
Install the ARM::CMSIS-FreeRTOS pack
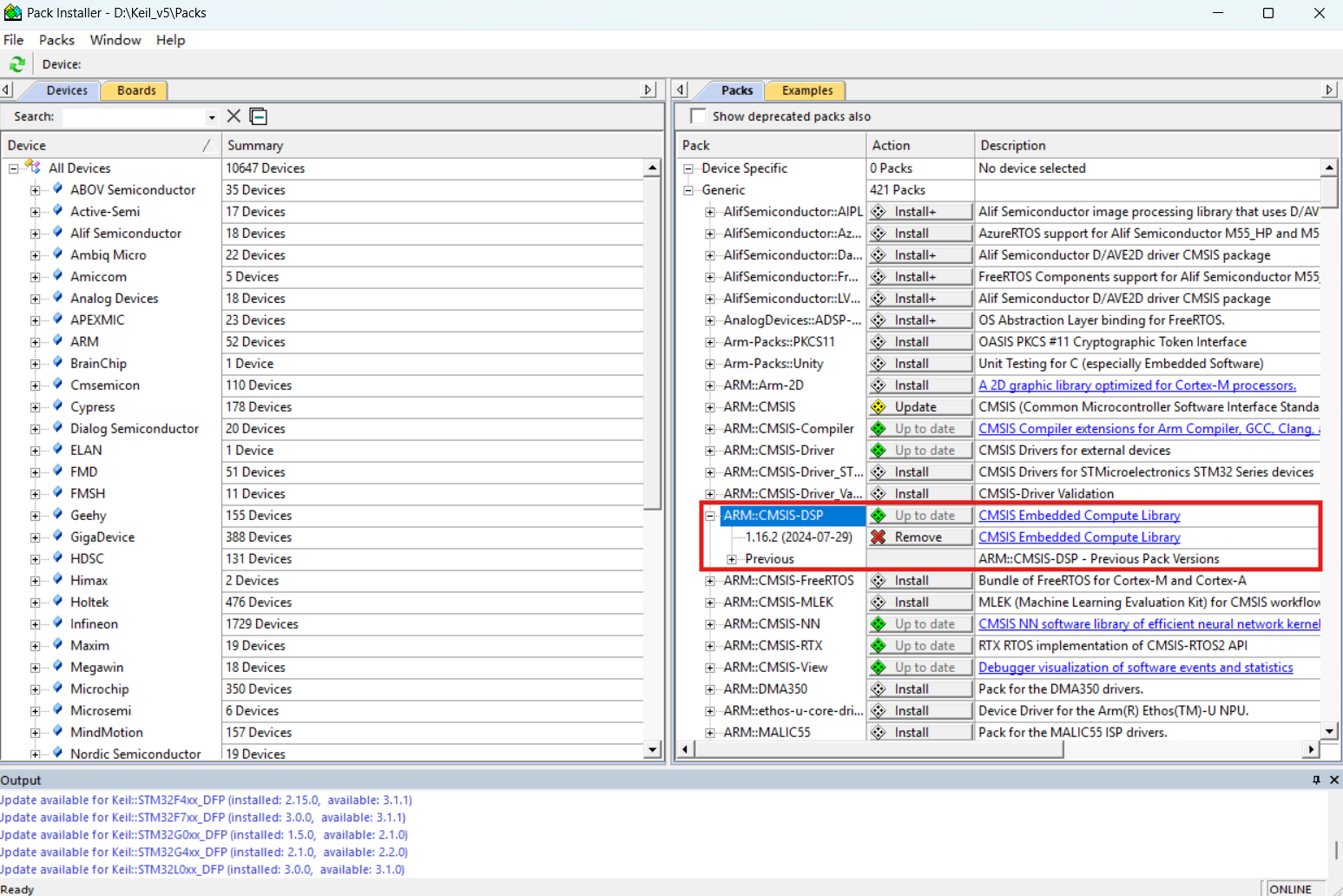(x=919, y=581)
